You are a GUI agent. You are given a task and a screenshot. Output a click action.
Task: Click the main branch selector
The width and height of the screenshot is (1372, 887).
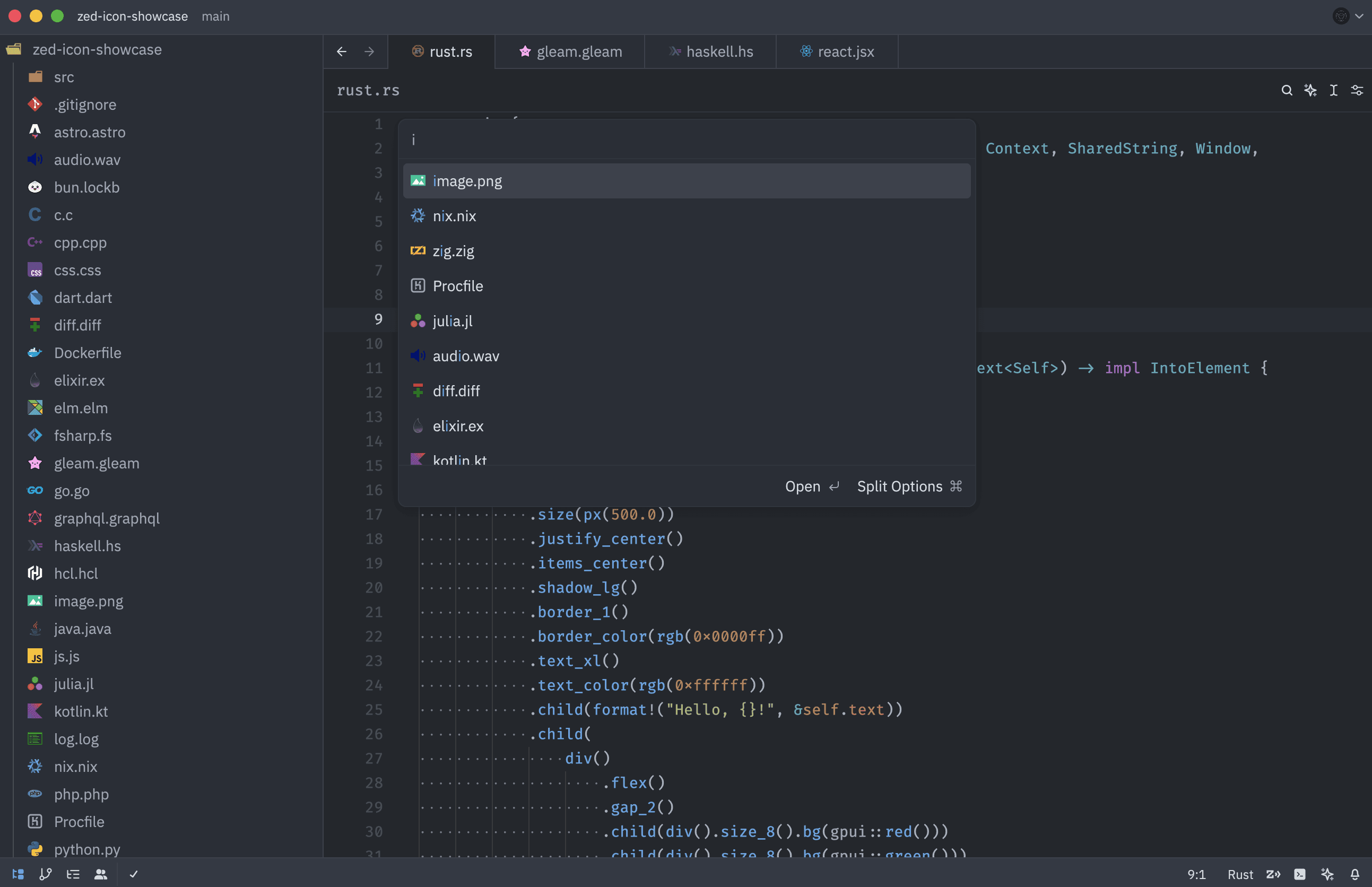pos(215,16)
